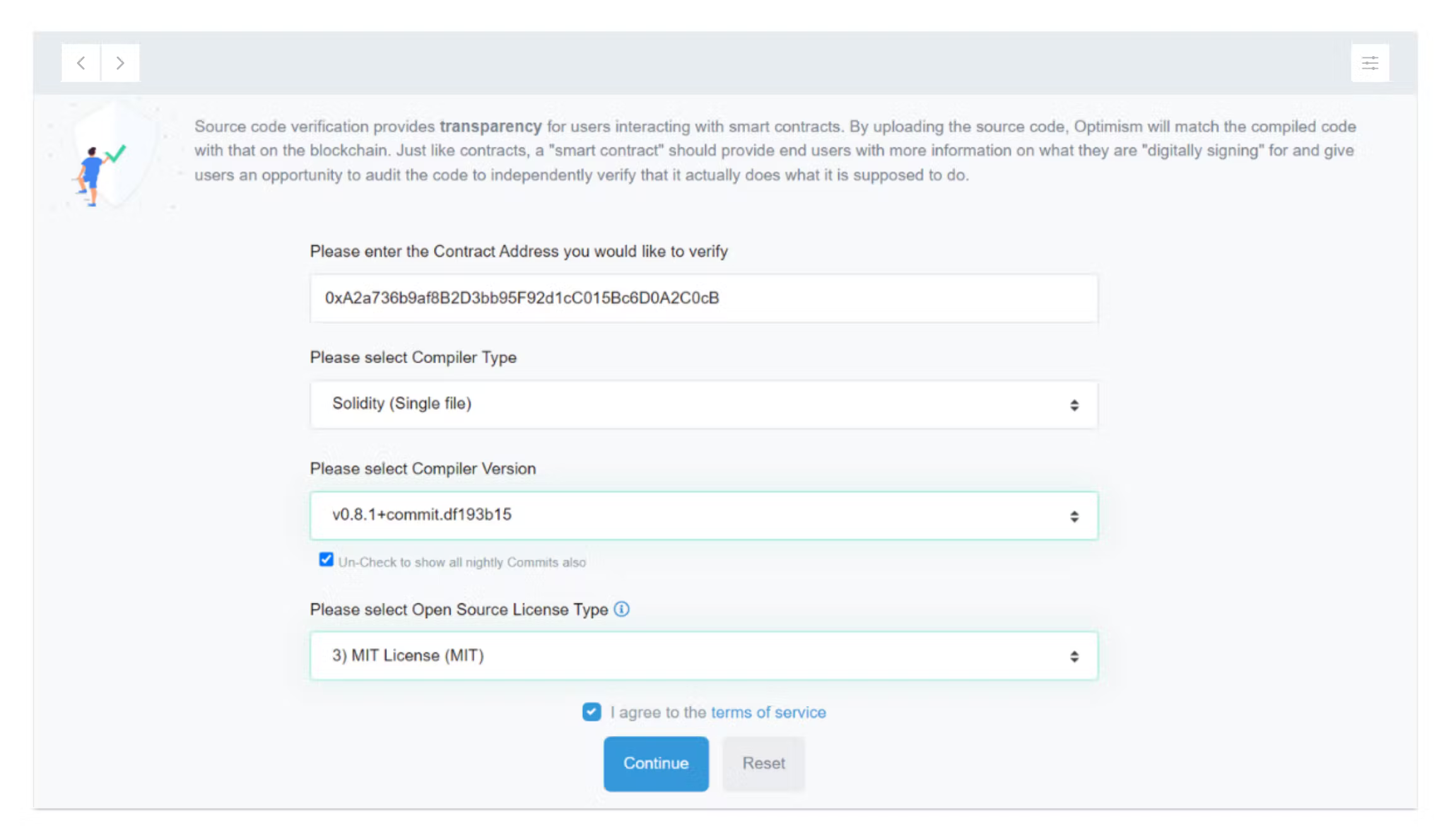
Task: Click the forward arrow navigation icon
Action: pyautogui.click(x=120, y=63)
